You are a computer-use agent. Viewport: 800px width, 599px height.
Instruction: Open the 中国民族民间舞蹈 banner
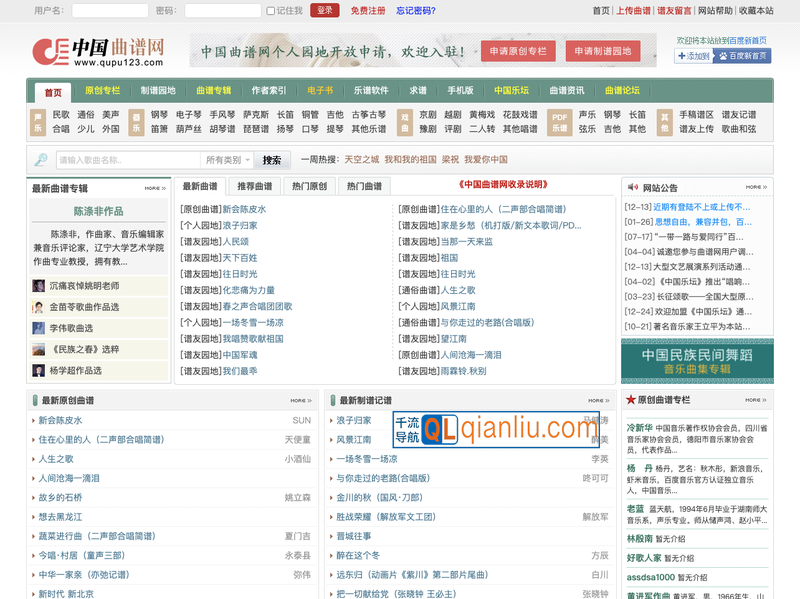click(697, 361)
